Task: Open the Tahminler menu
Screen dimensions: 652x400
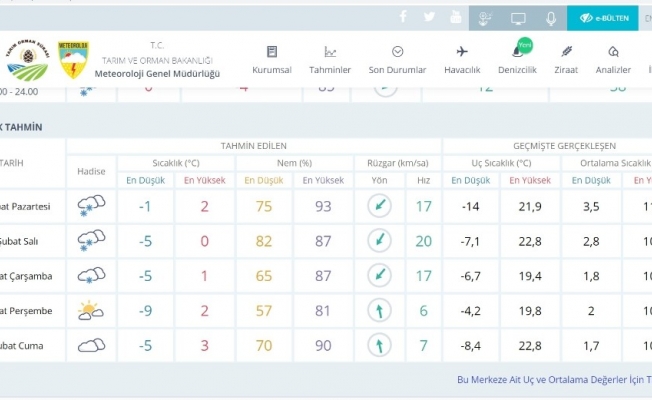Action: pos(330,60)
